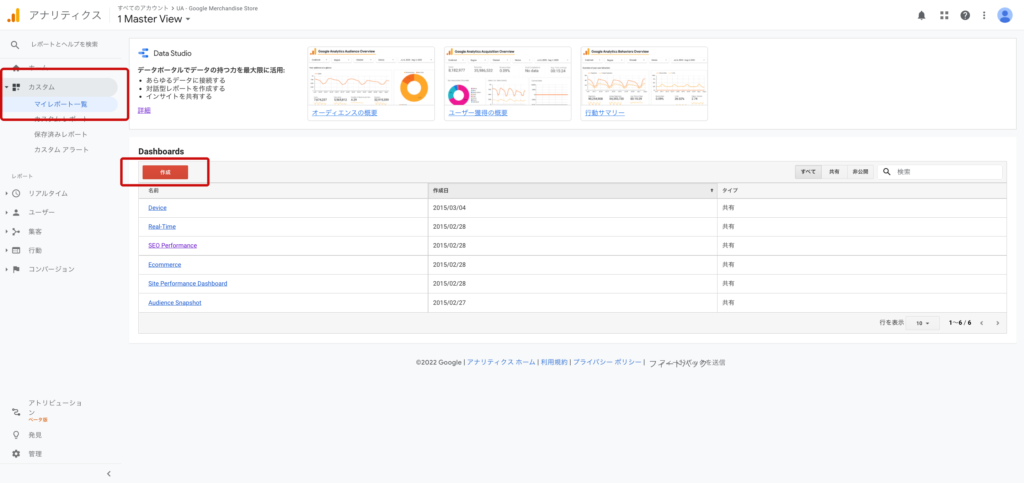Image resolution: width=1024 pixels, height=483 pixels.
Task: Open the Device dashboard link
Action: point(157,208)
